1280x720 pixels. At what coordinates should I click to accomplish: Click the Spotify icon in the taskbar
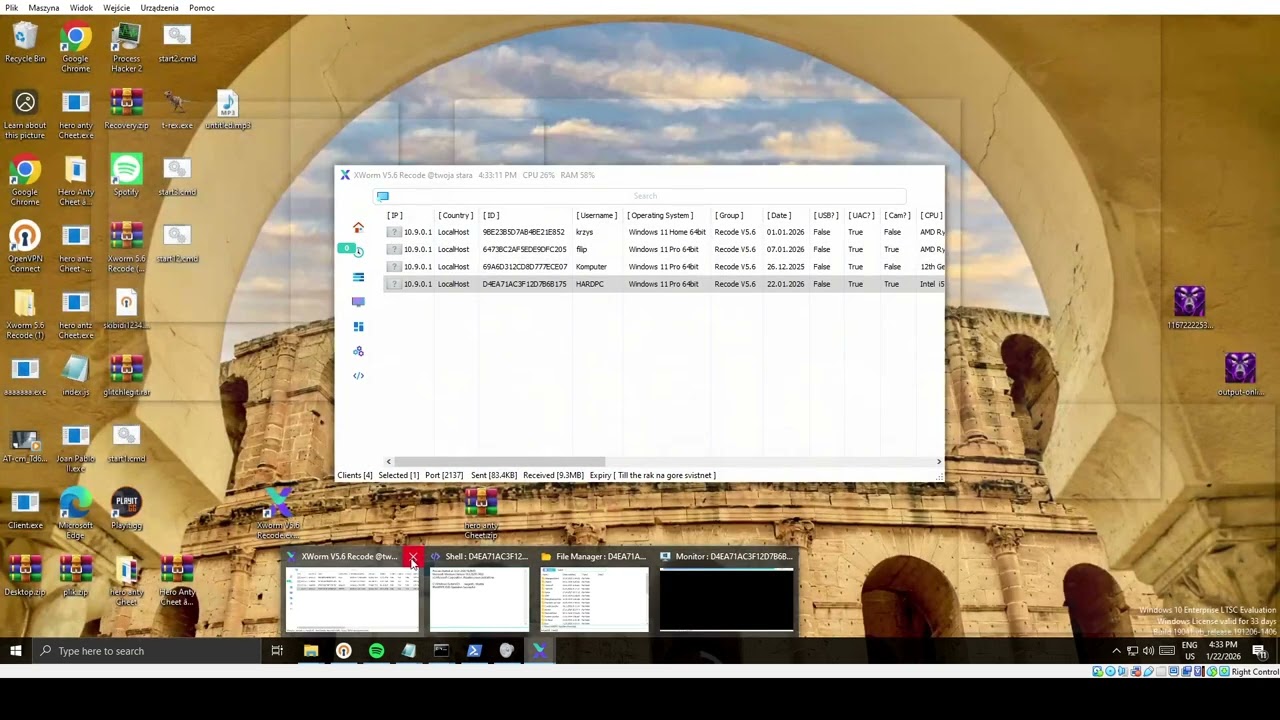coord(376,651)
